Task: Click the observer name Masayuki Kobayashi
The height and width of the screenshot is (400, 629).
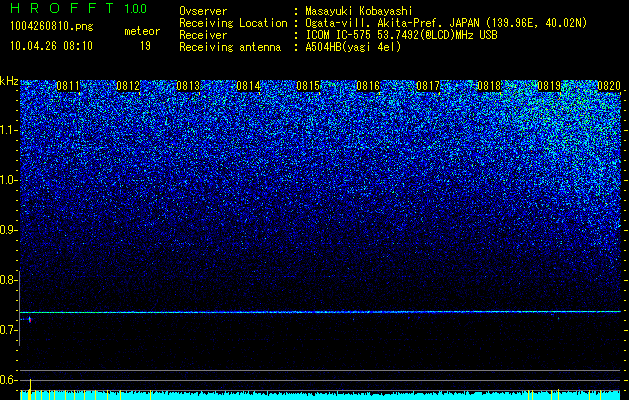Action: pyautogui.click(x=359, y=11)
